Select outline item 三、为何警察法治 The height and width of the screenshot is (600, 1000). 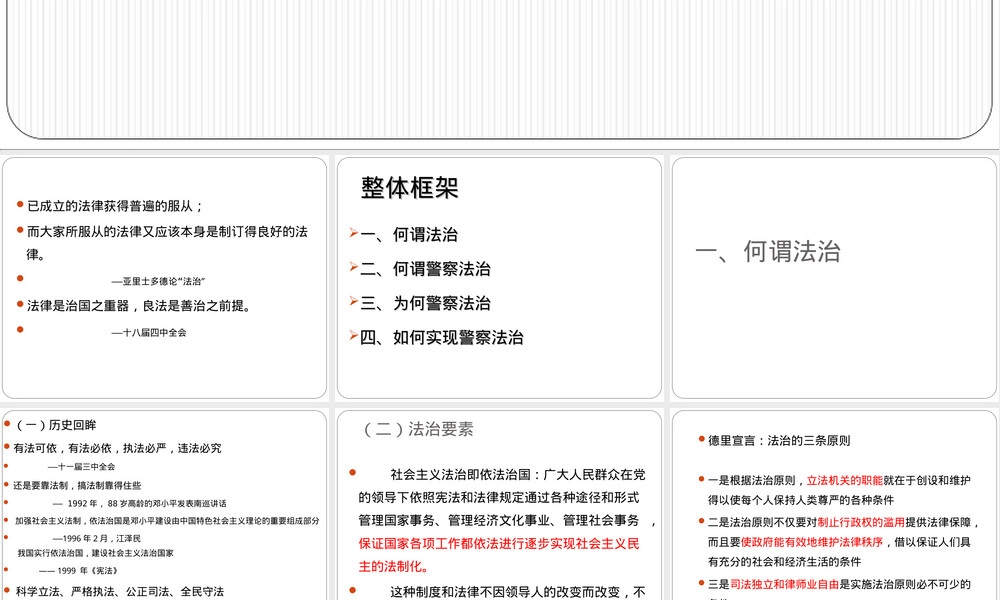coord(425,304)
